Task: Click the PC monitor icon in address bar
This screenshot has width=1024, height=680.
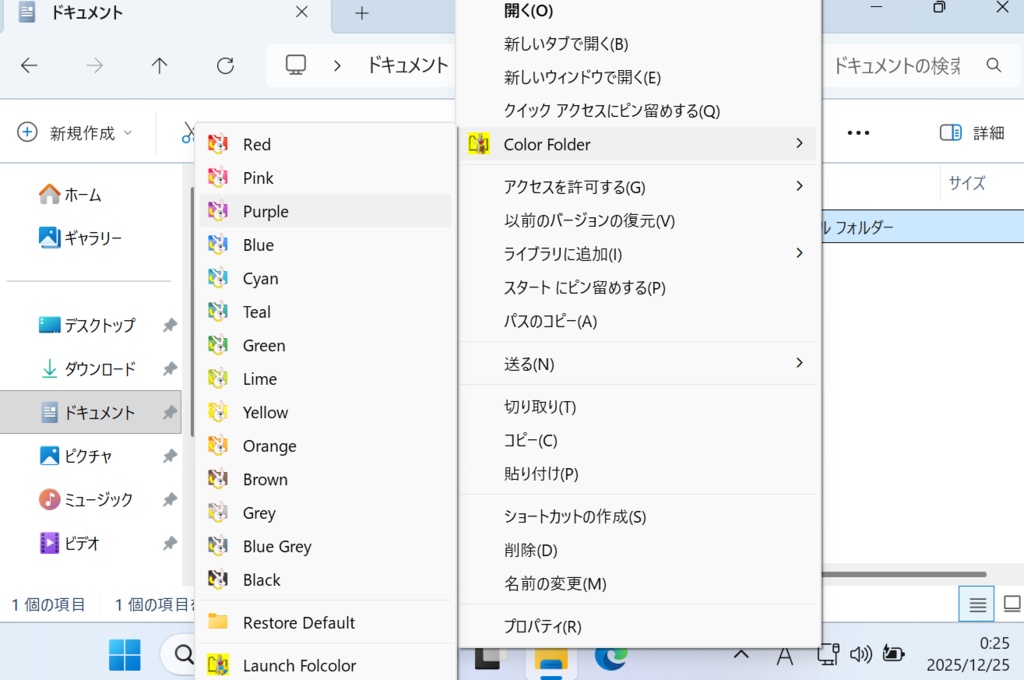Action: pos(296,65)
